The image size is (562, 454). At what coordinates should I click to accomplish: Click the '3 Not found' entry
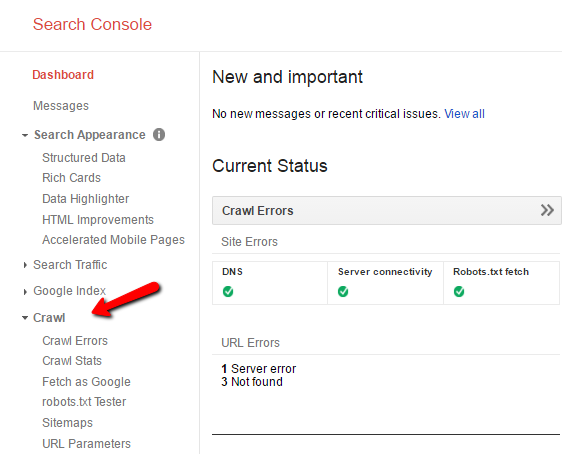252,382
